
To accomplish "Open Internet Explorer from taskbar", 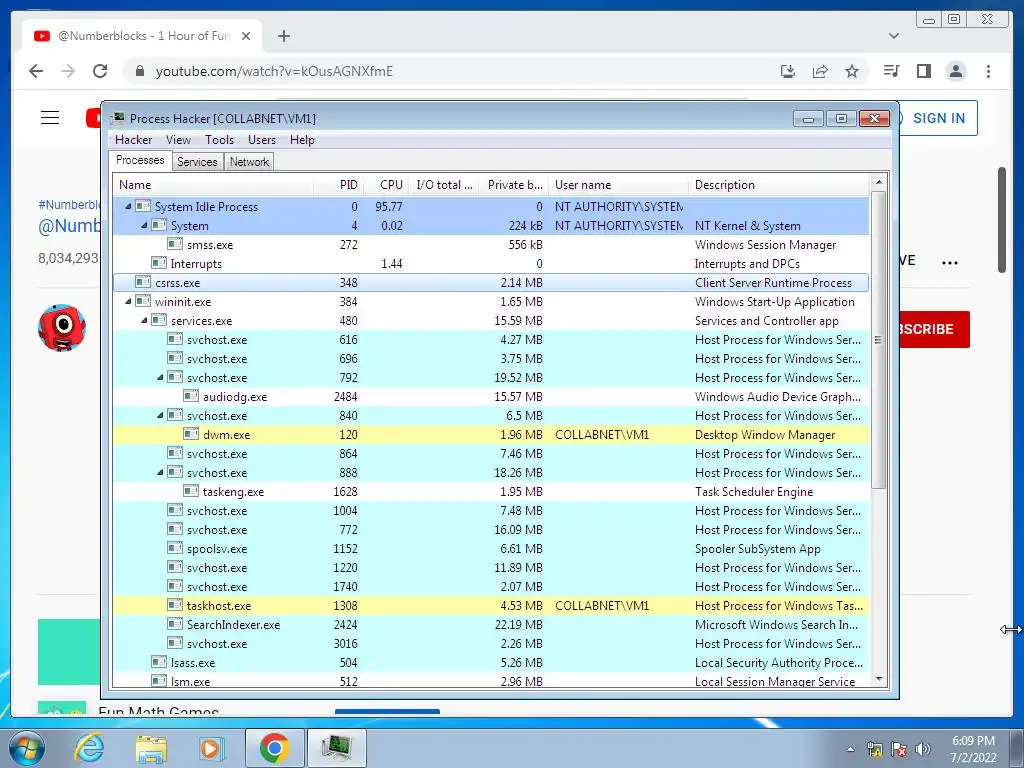I will pos(89,748).
